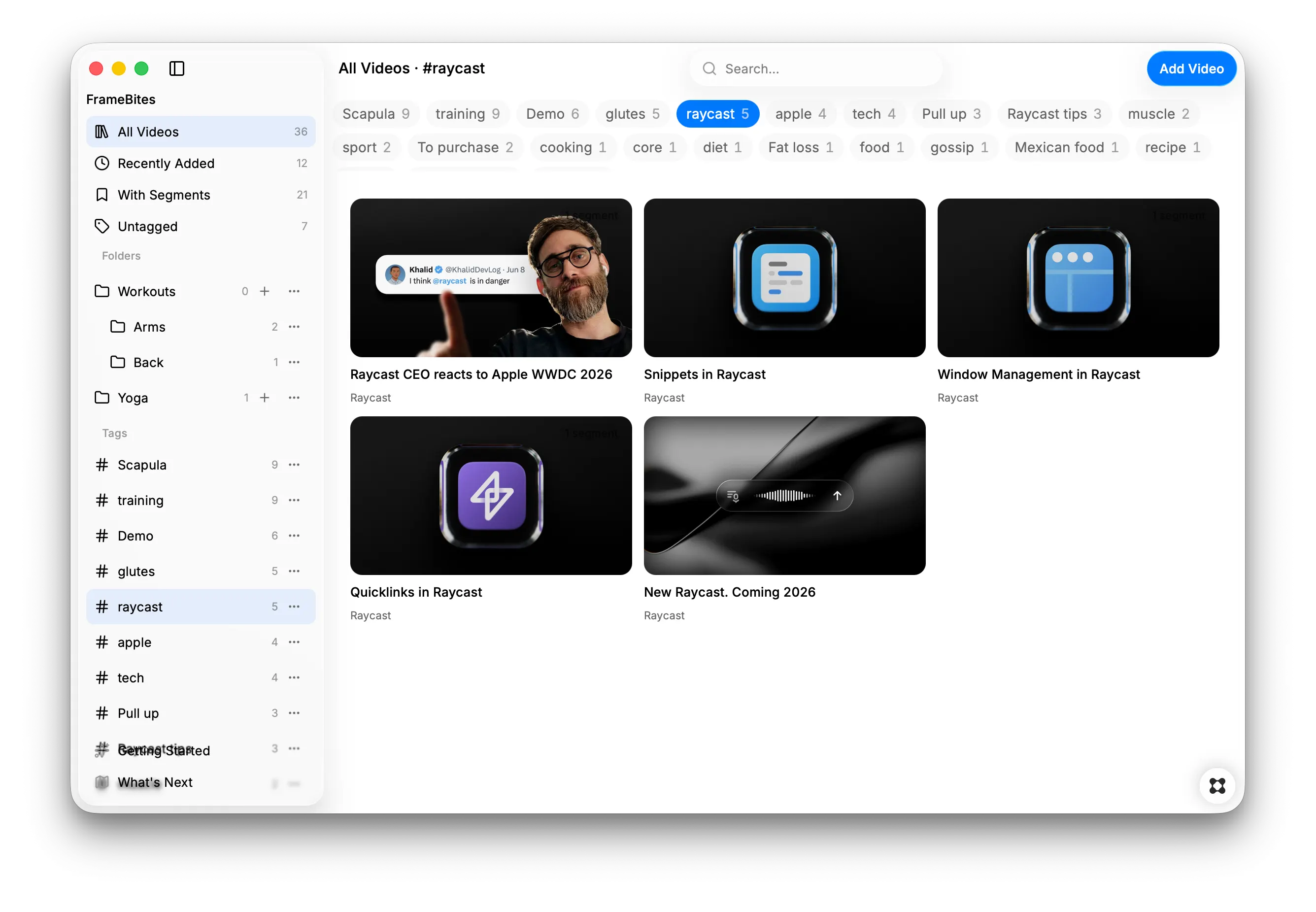Open the Quicklinks in Raycast thumbnail
Viewport: 1316px width, 912px height.
pyautogui.click(x=491, y=496)
